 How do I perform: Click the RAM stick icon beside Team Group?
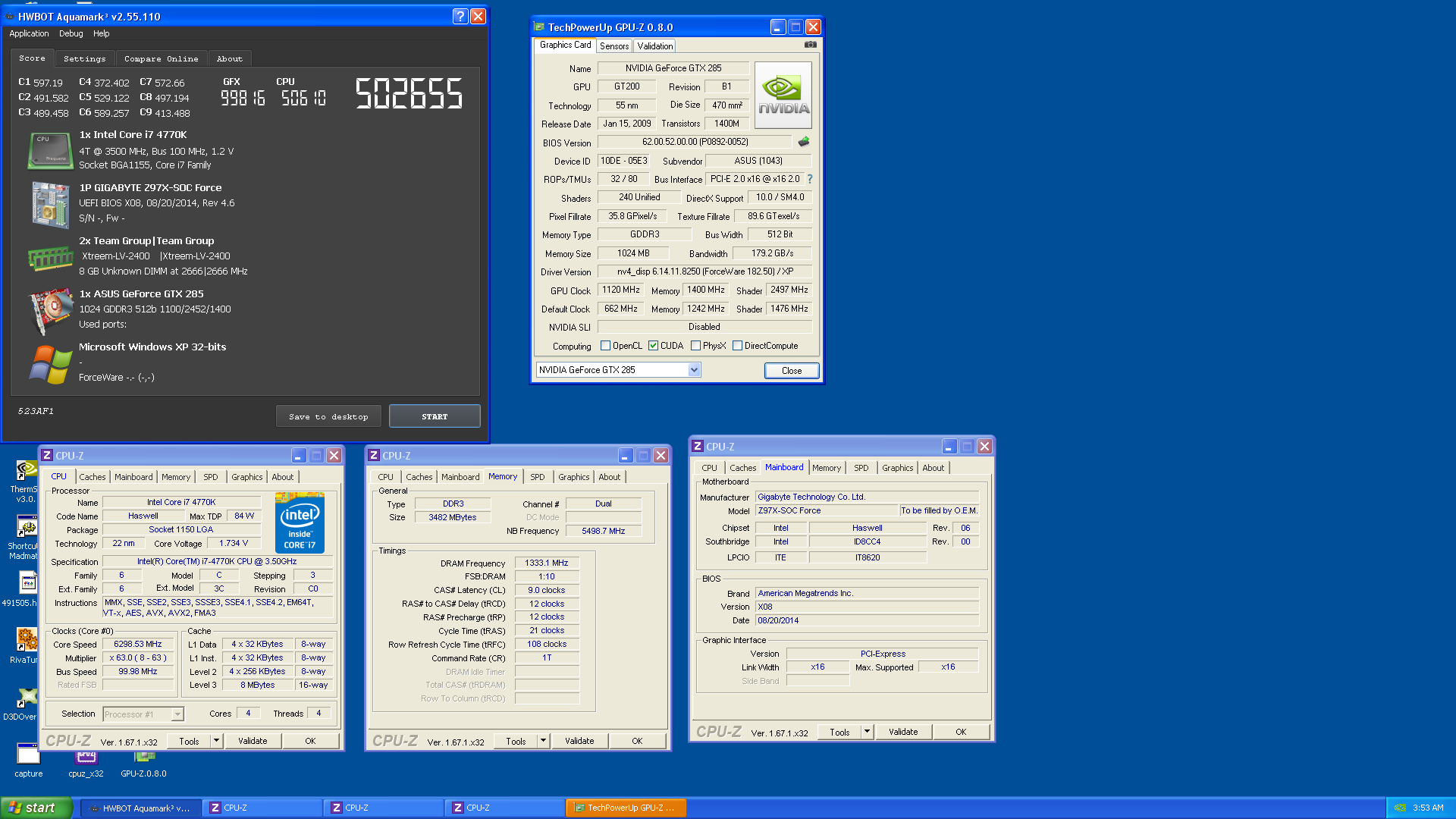pos(50,258)
